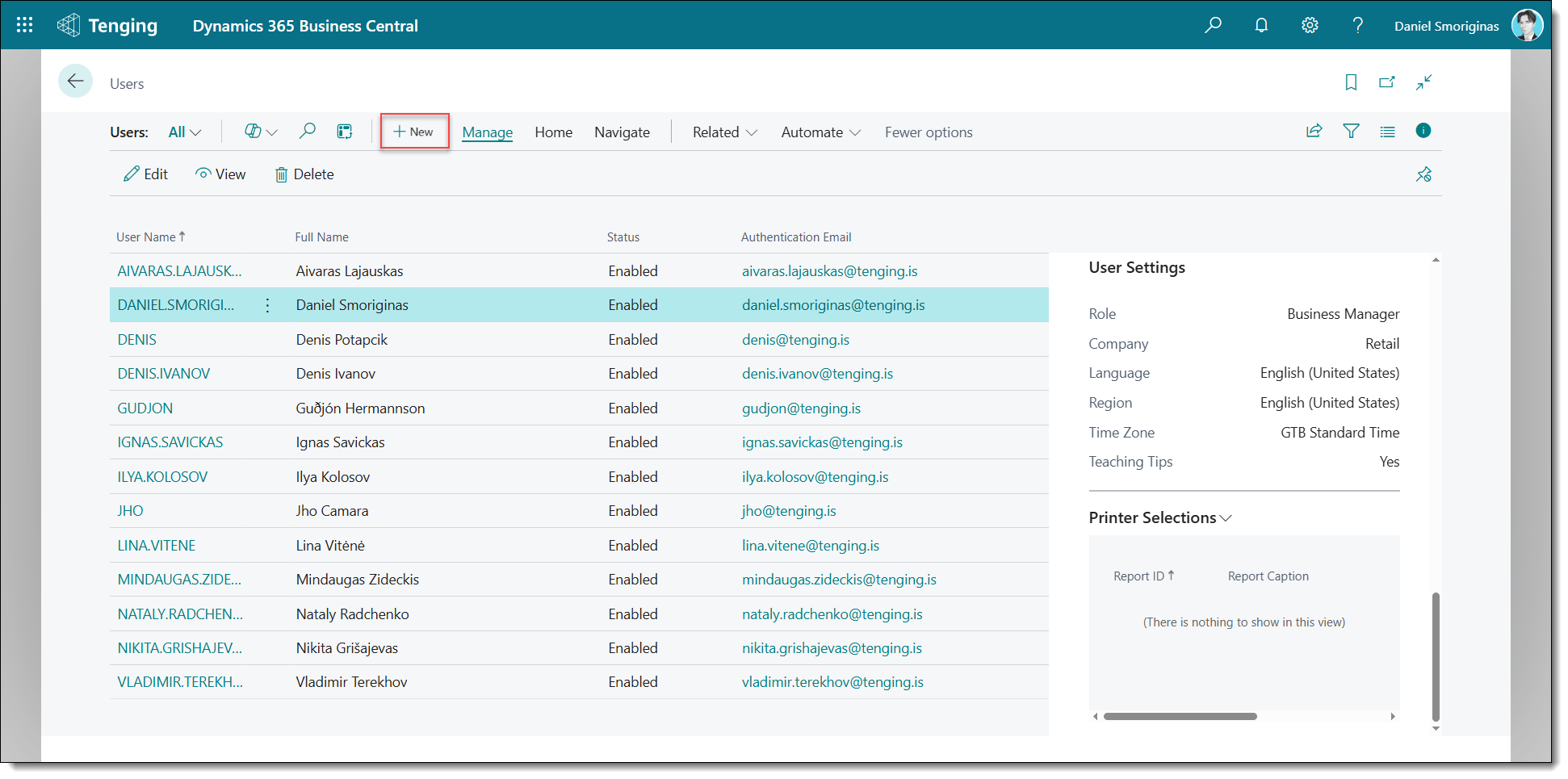
Task: Click the Users breadcrumb title
Action: [x=127, y=84]
